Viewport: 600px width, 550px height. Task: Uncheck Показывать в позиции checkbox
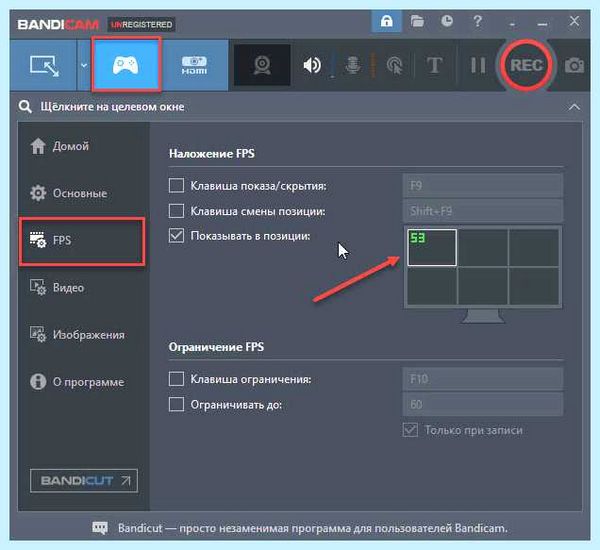tap(176, 236)
